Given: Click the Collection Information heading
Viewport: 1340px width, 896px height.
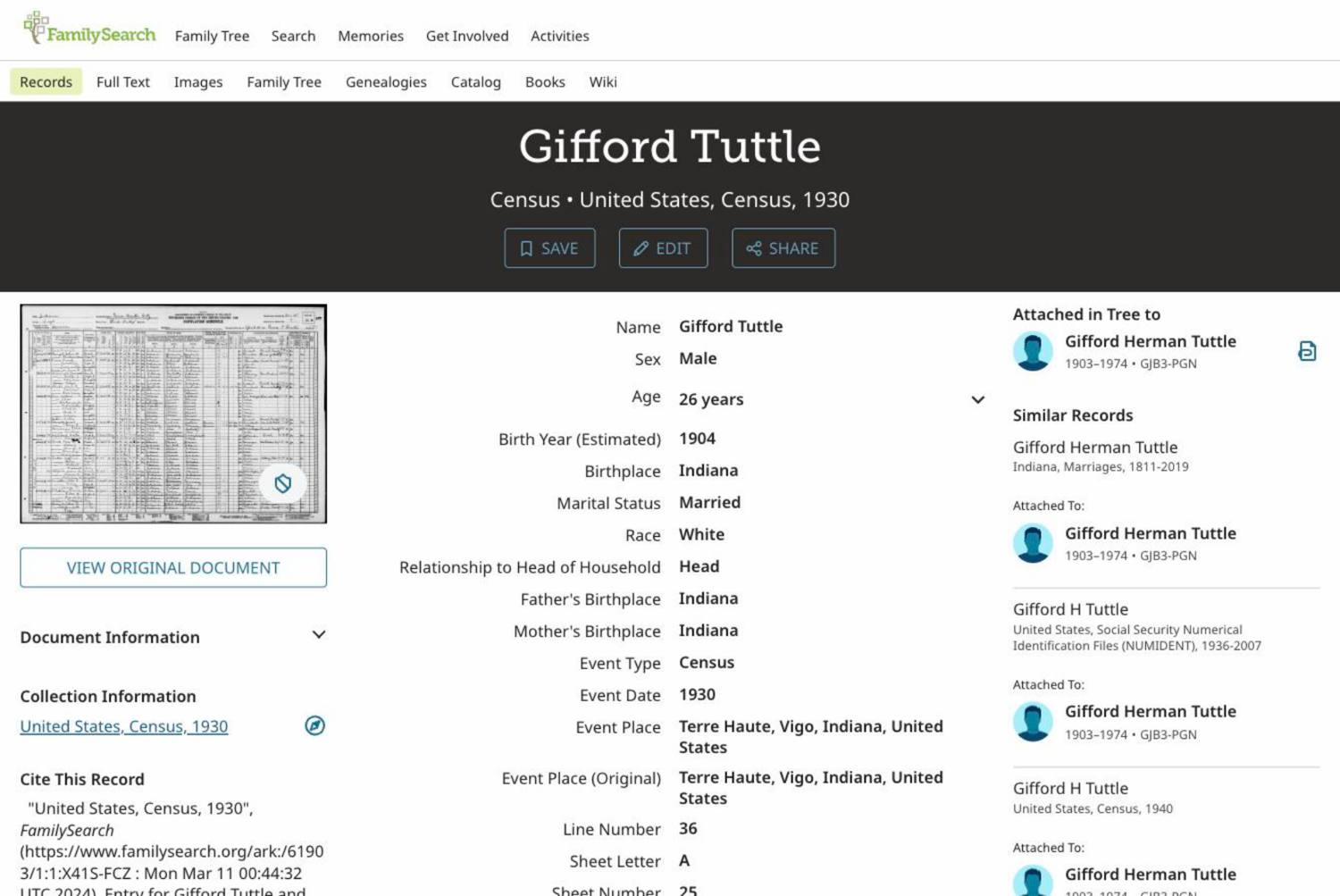Looking at the screenshot, I should (108, 696).
